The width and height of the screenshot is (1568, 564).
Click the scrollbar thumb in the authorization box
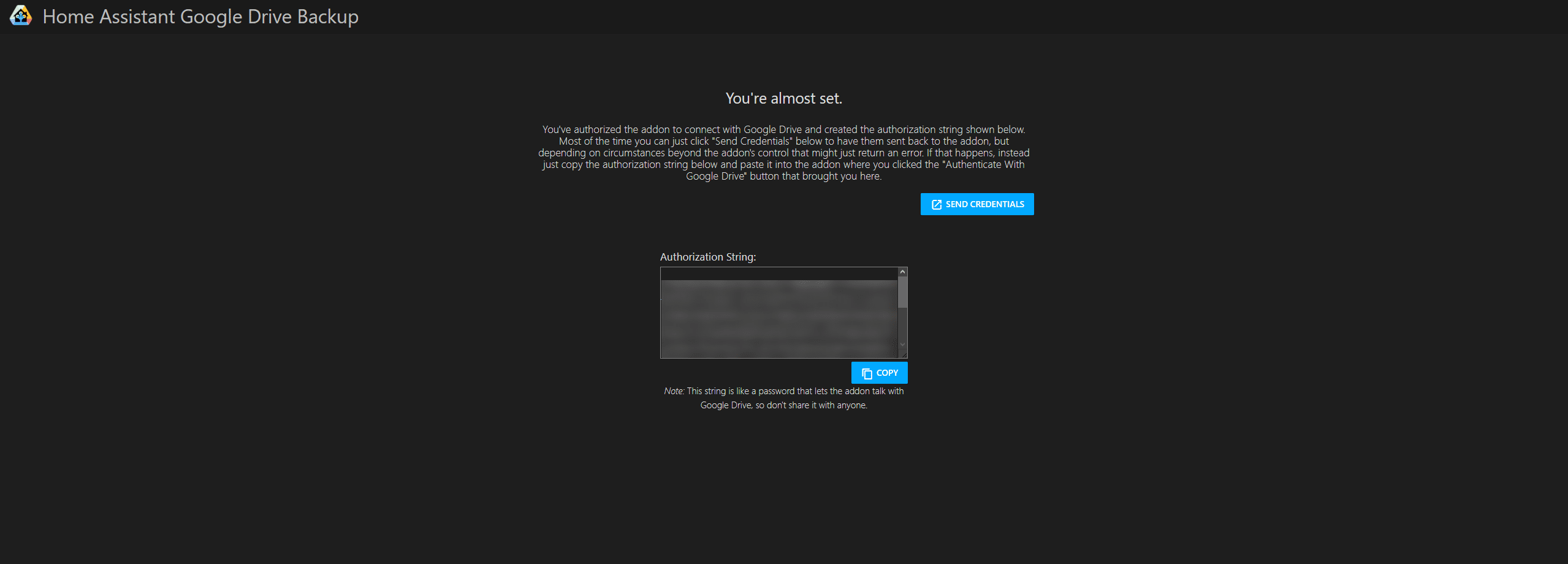click(x=902, y=292)
